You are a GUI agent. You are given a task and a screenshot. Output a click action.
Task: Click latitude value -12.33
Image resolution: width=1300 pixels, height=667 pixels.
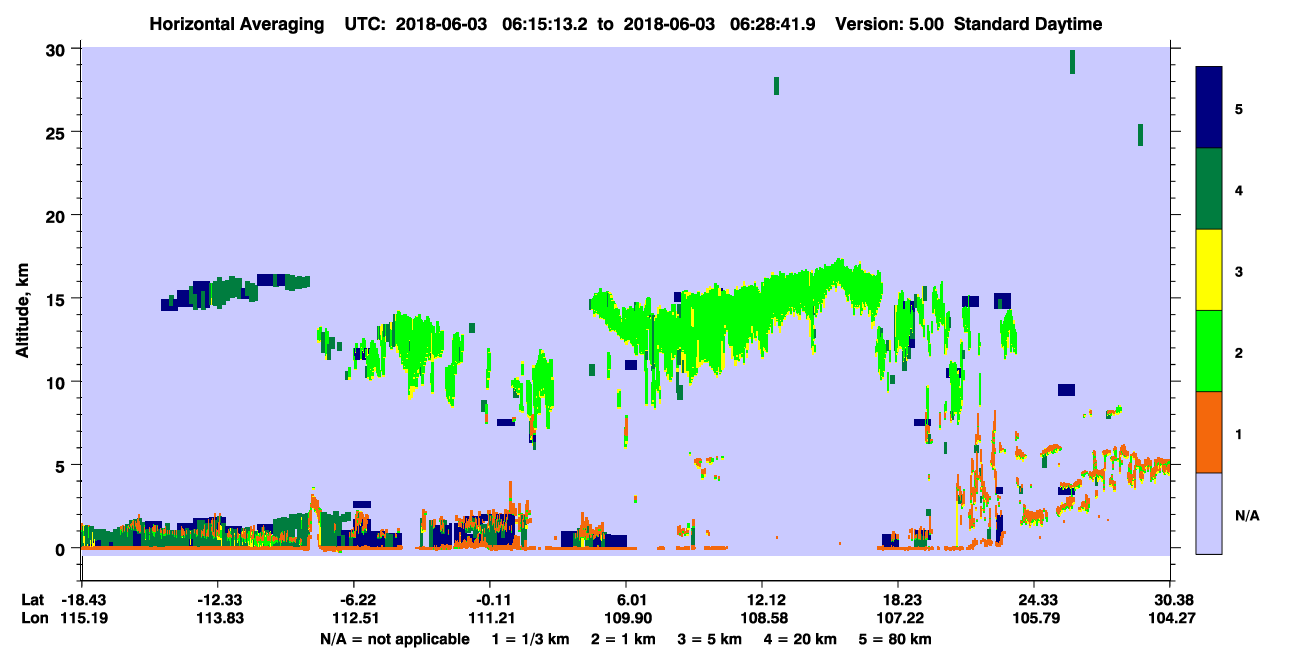(x=216, y=599)
